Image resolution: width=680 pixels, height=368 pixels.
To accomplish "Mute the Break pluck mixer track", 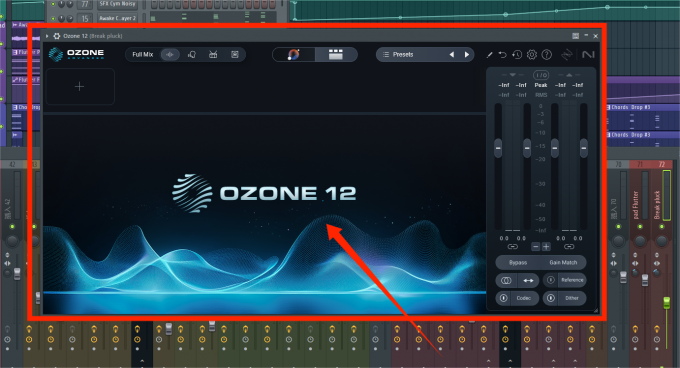I will point(662,227).
